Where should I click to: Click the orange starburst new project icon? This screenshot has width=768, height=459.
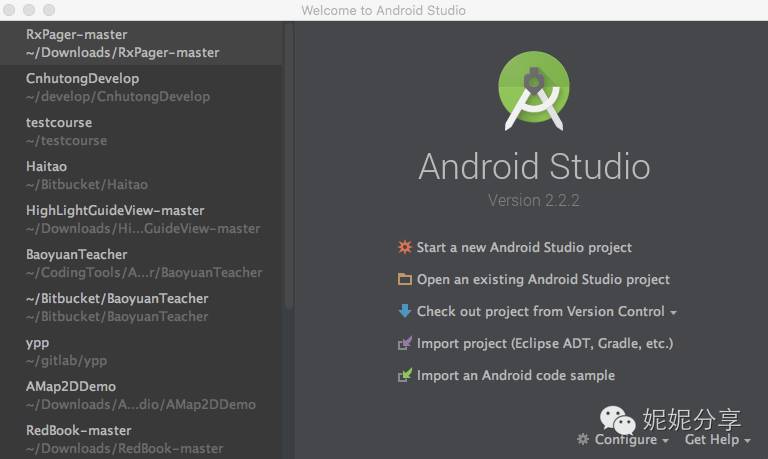pos(405,247)
